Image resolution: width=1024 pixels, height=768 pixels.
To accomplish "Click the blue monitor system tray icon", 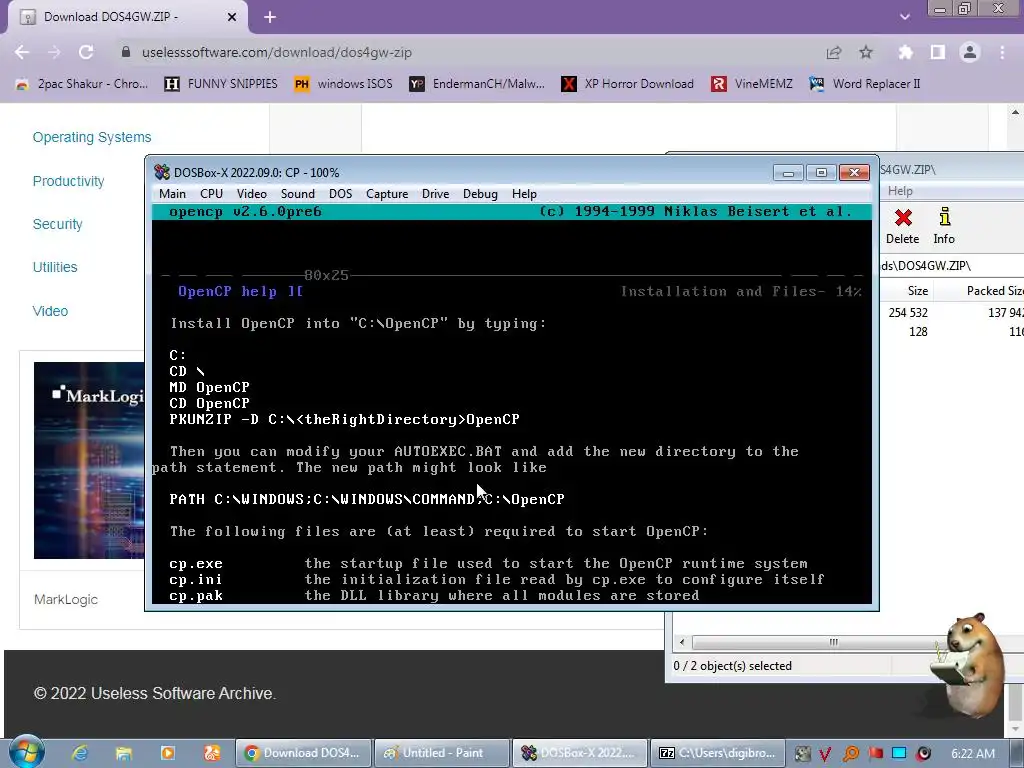I will tap(899, 754).
